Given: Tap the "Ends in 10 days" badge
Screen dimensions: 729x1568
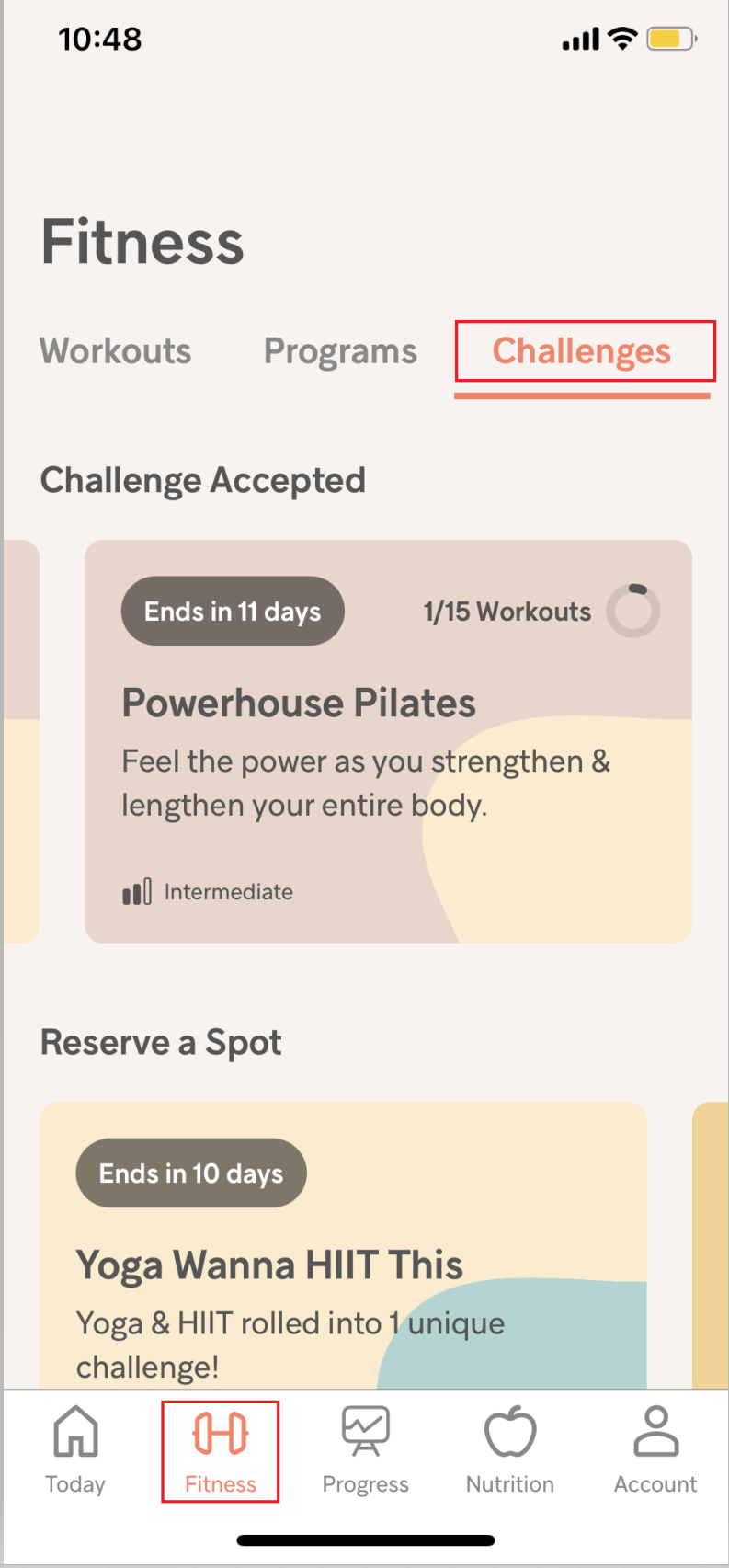Looking at the screenshot, I should pyautogui.click(x=191, y=1173).
